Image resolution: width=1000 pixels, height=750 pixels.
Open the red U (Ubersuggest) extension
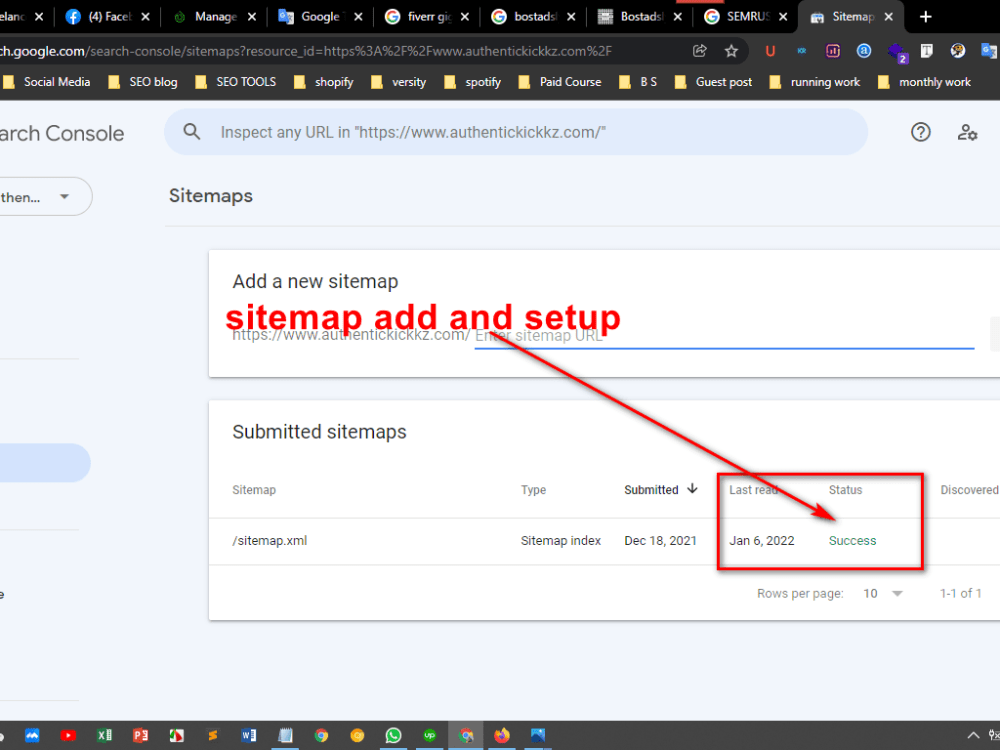click(x=770, y=51)
